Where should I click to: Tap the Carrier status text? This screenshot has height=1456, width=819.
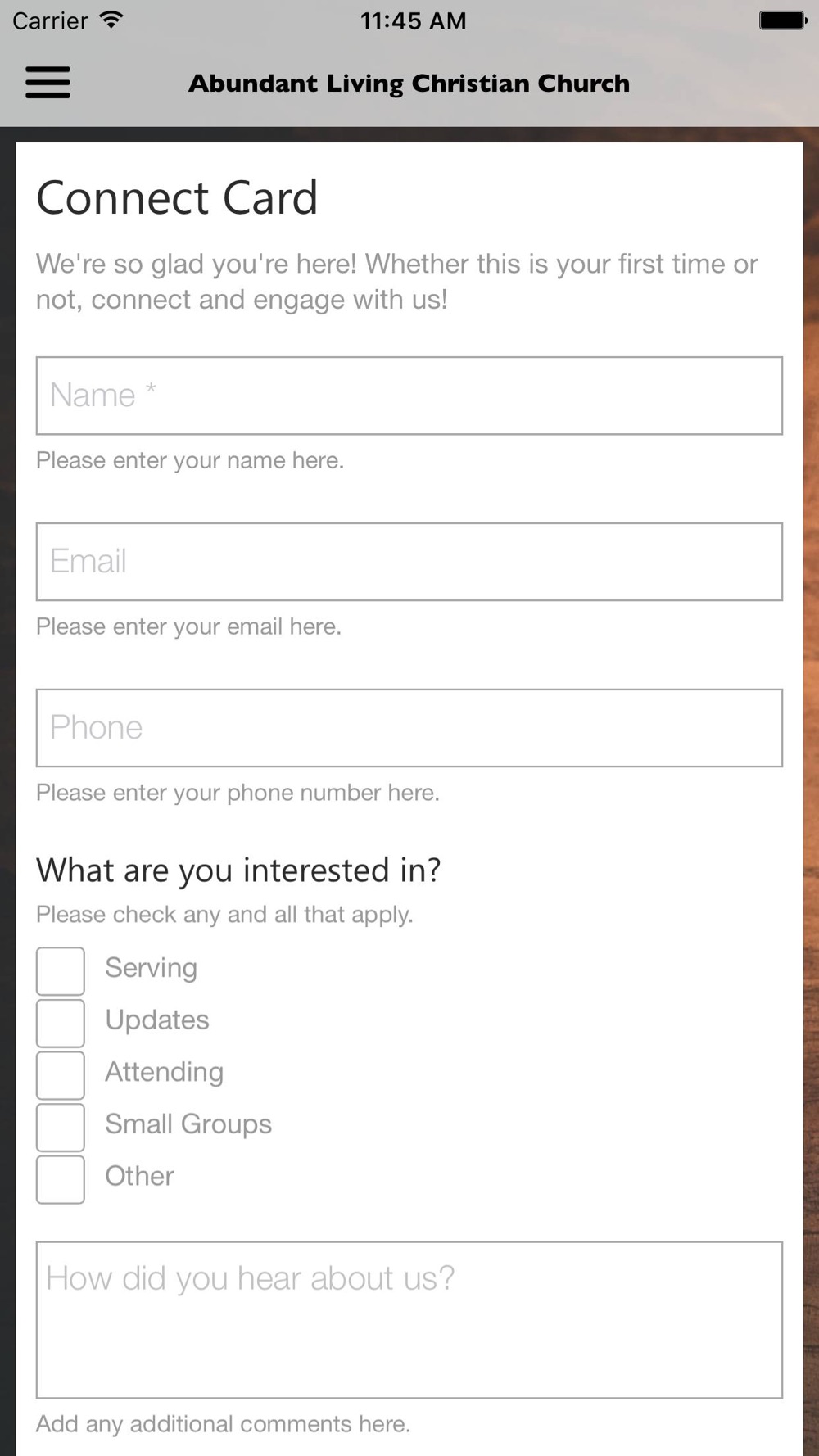[x=50, y=20]
